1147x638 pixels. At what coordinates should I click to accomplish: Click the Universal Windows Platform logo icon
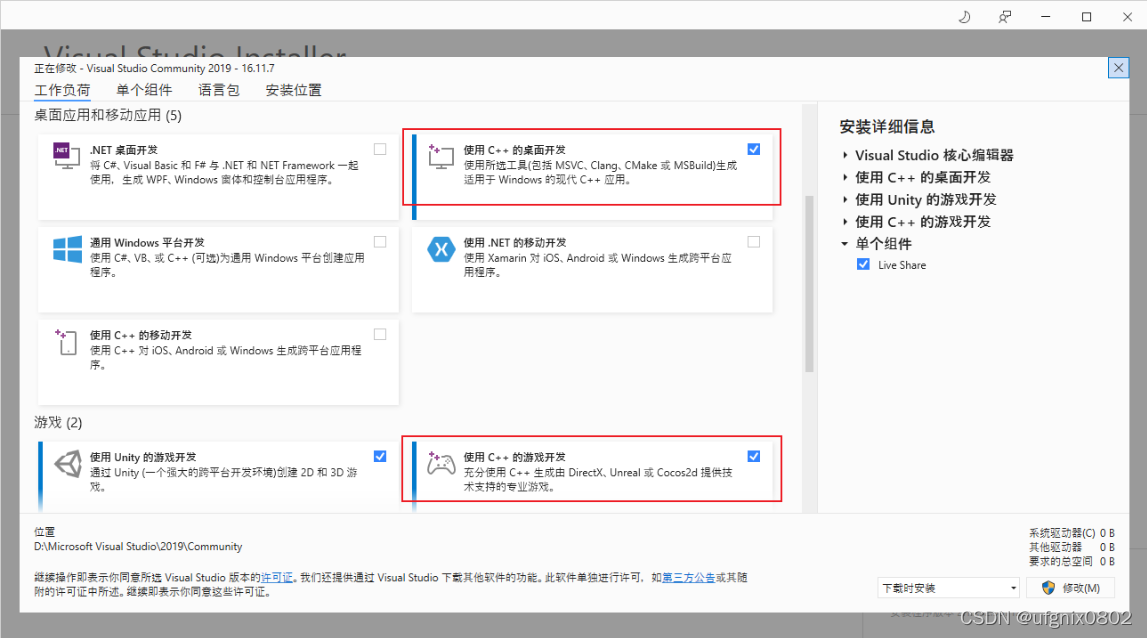tap(67, 249)
